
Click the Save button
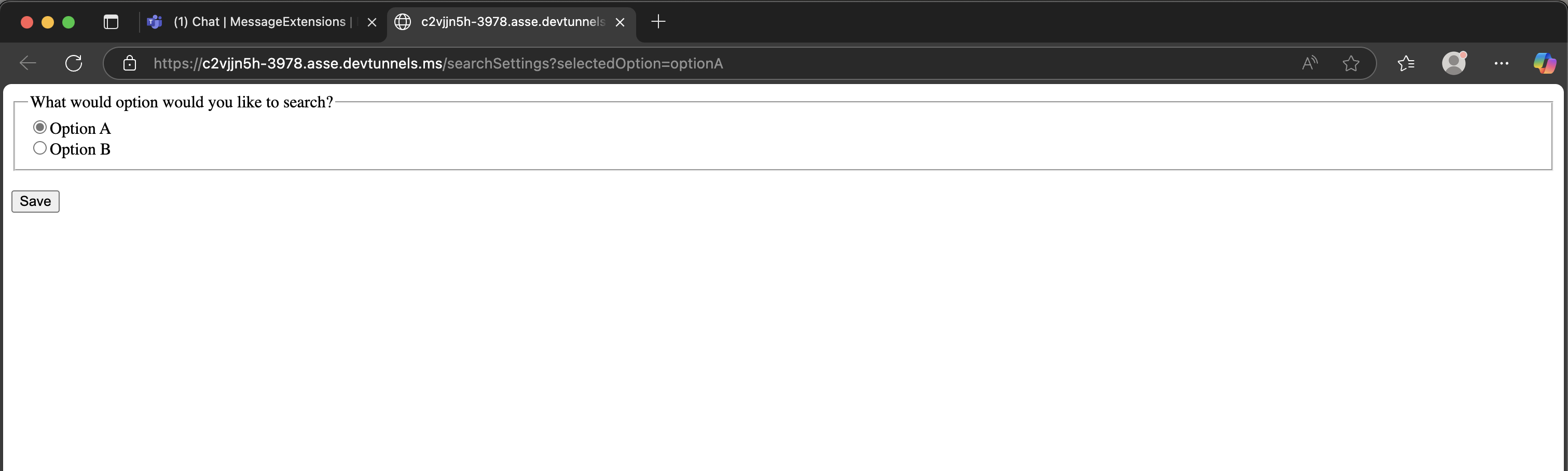tap(35, 201)
